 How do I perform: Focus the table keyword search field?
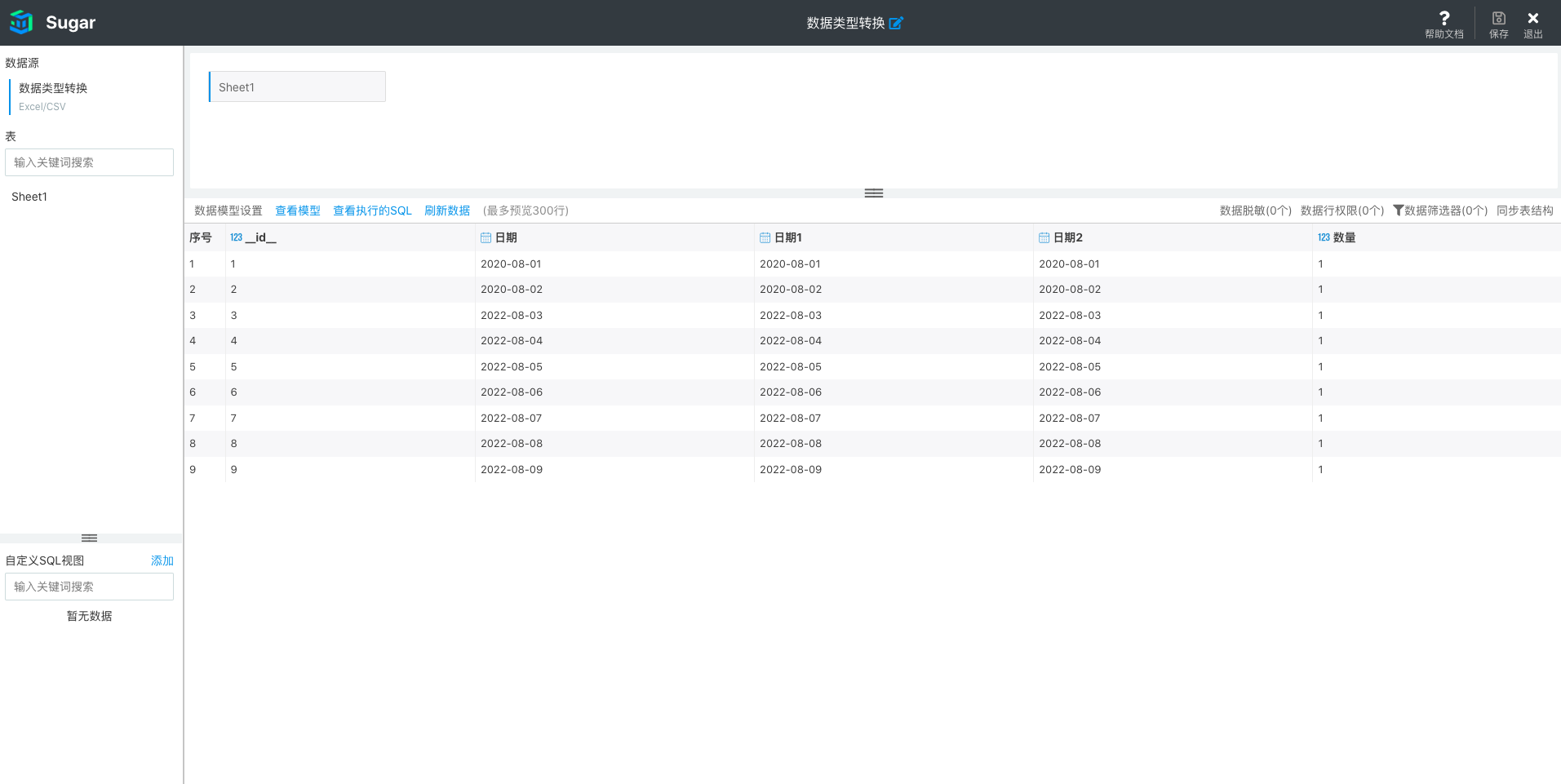(89, 162)
